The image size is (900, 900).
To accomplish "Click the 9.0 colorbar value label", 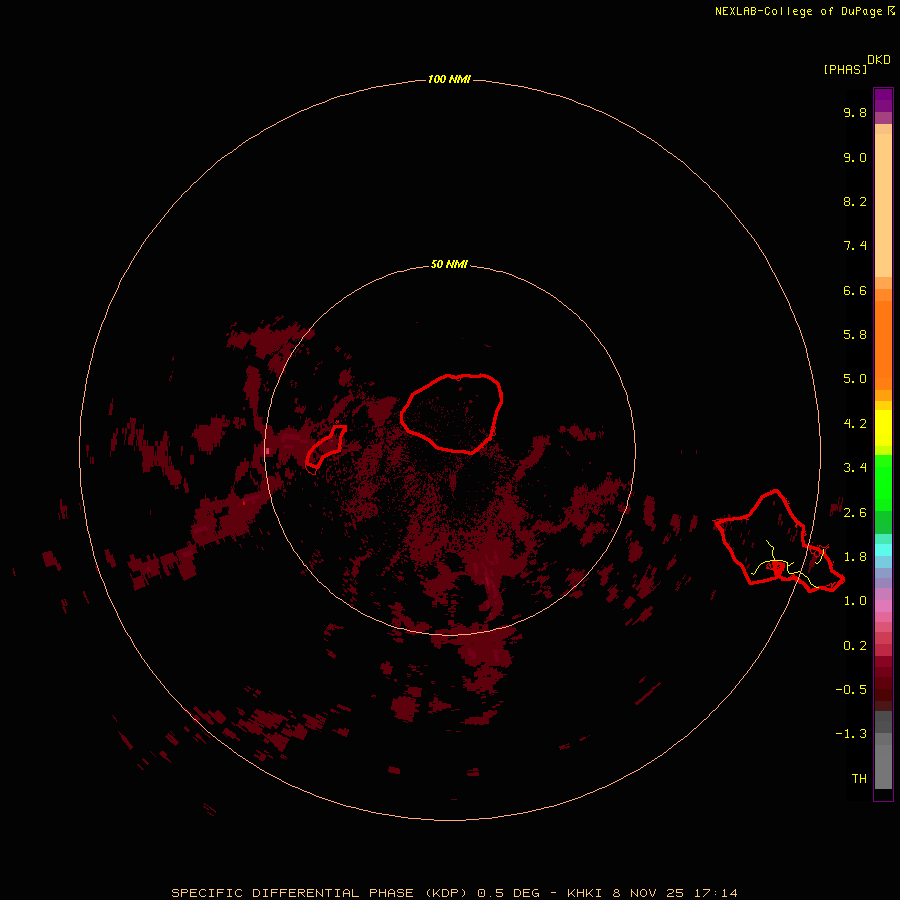I will (855, 157).
